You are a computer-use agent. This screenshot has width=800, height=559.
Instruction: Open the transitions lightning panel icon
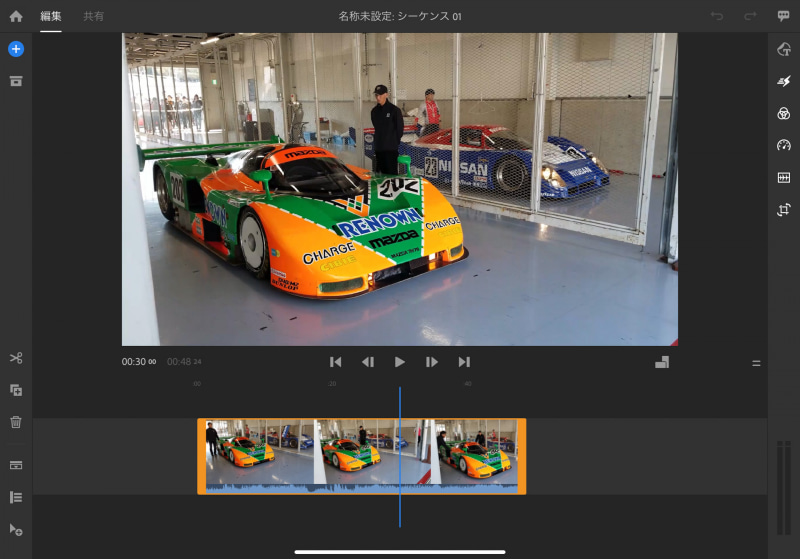click(784, 81)
